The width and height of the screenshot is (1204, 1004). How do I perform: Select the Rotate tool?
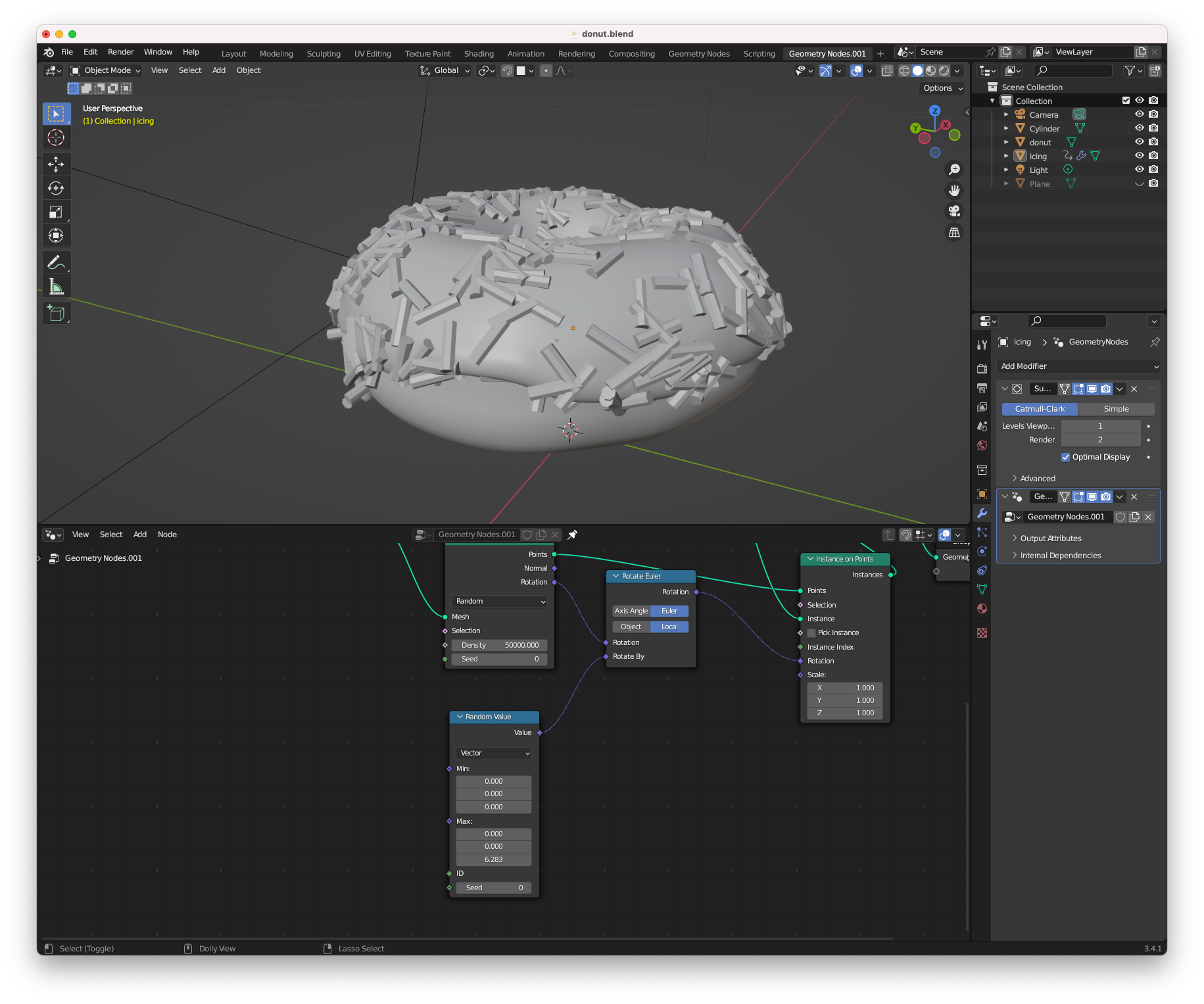point(56,188)
